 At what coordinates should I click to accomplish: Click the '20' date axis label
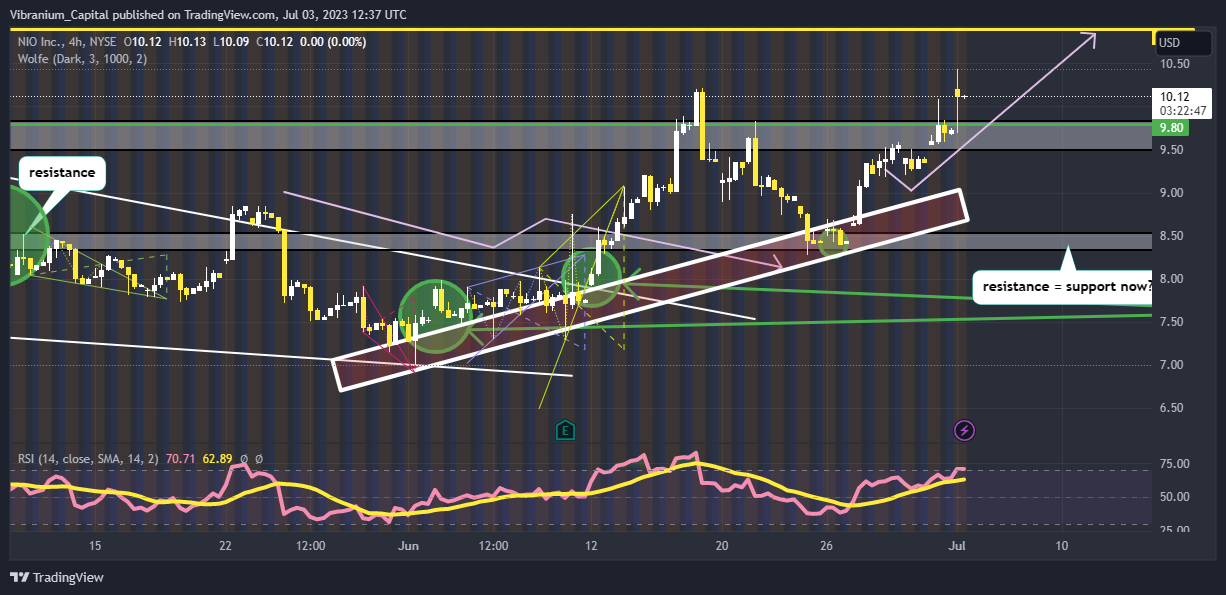(x=723, y=546)
